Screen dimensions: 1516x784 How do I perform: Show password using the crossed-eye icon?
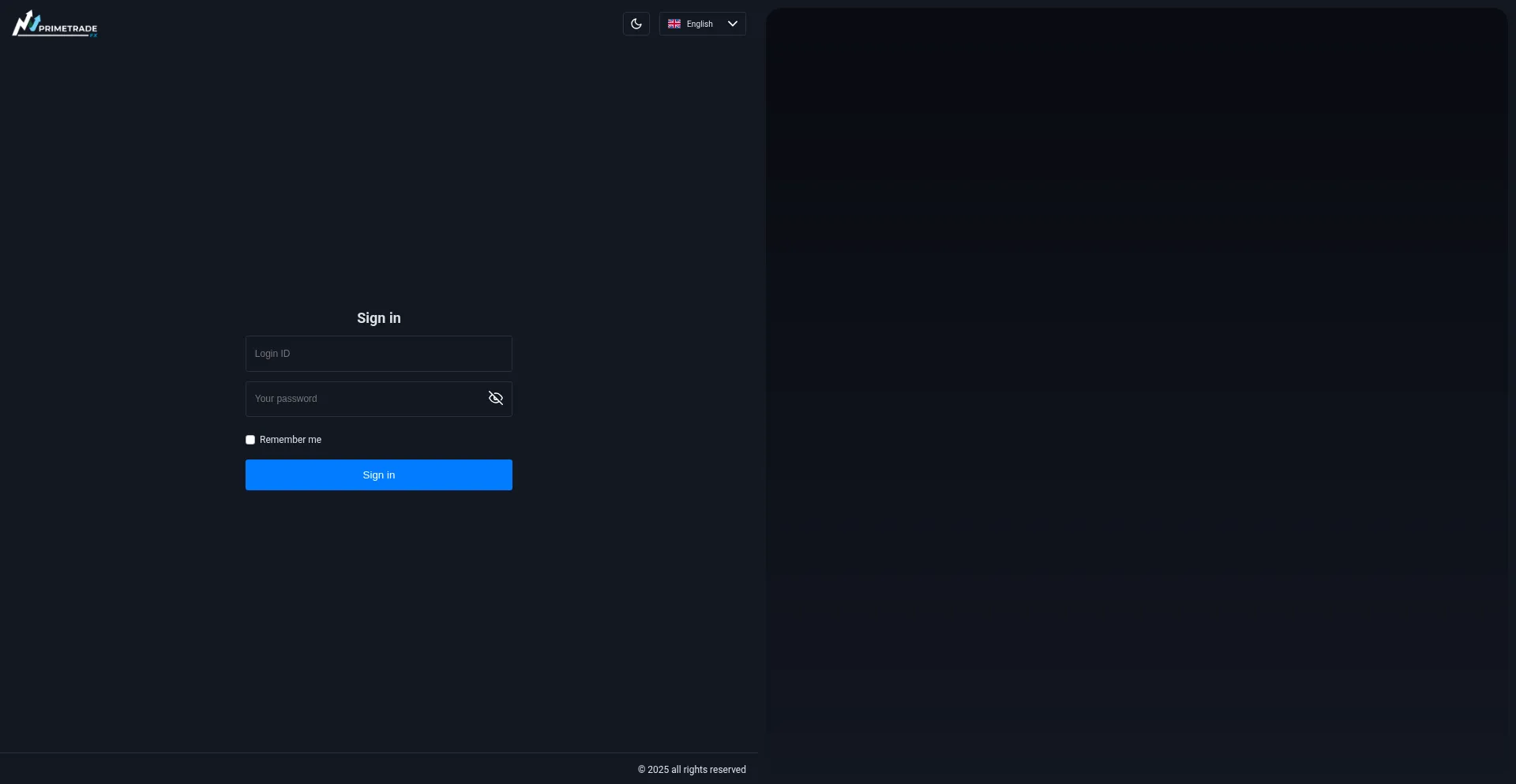point(495,399)
